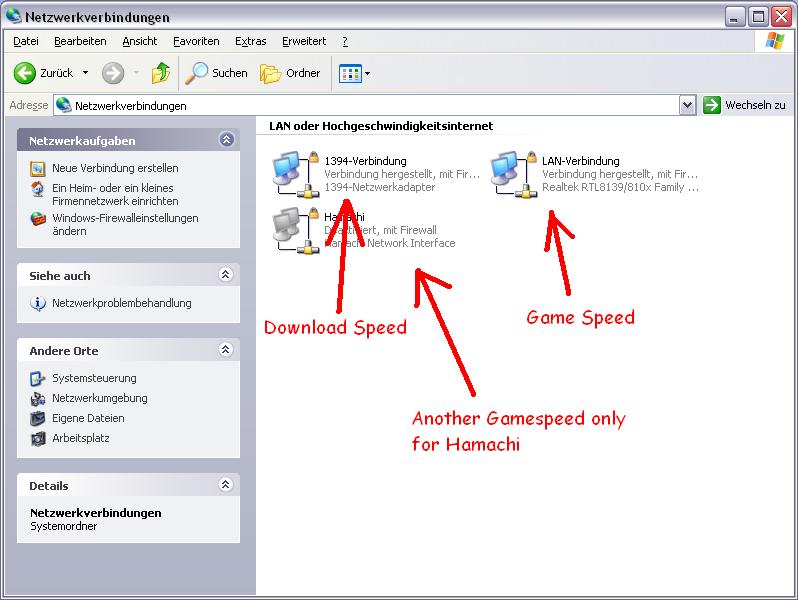Go up one folder level

[x=160, y=73]
